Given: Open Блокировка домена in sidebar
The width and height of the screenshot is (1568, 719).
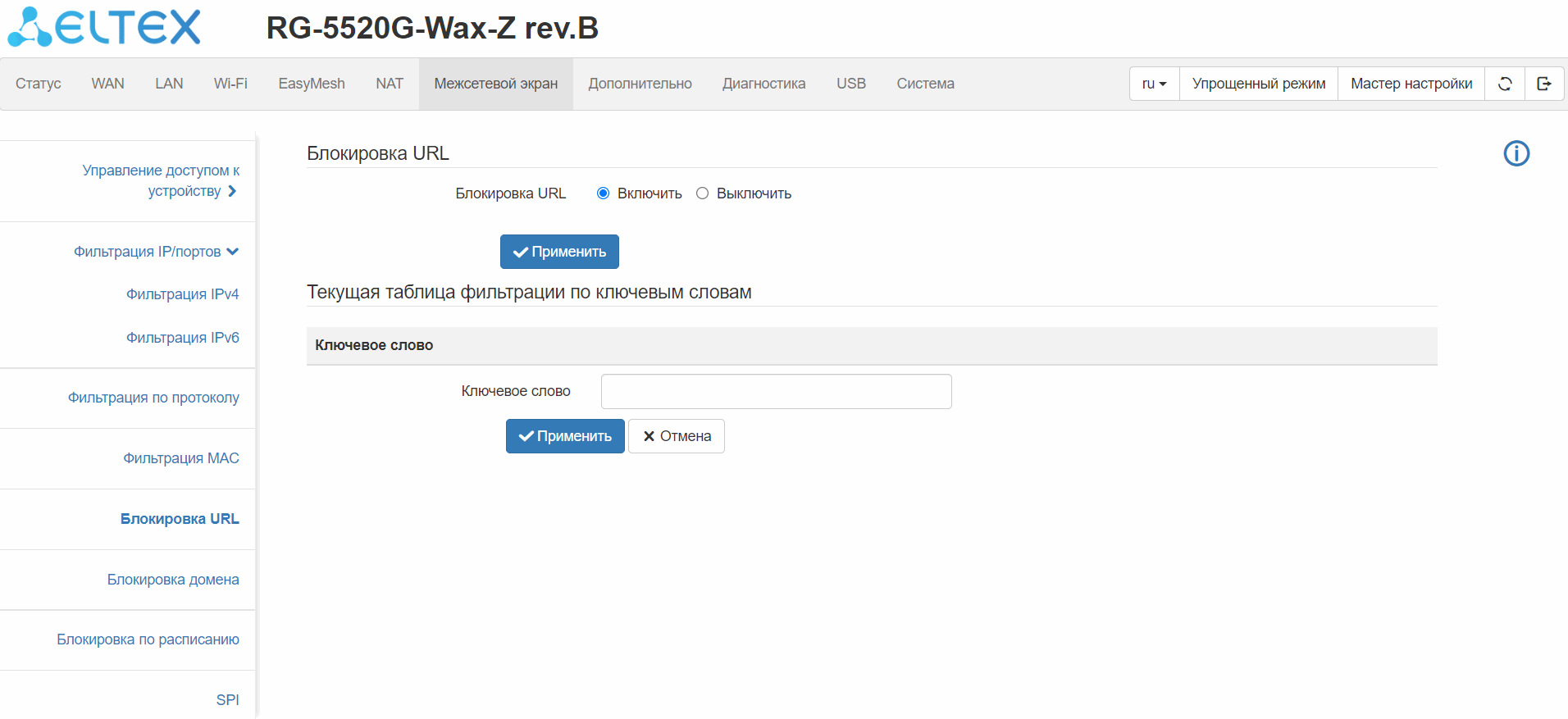Looking at the screenshot, I should [x=173, y=580].
